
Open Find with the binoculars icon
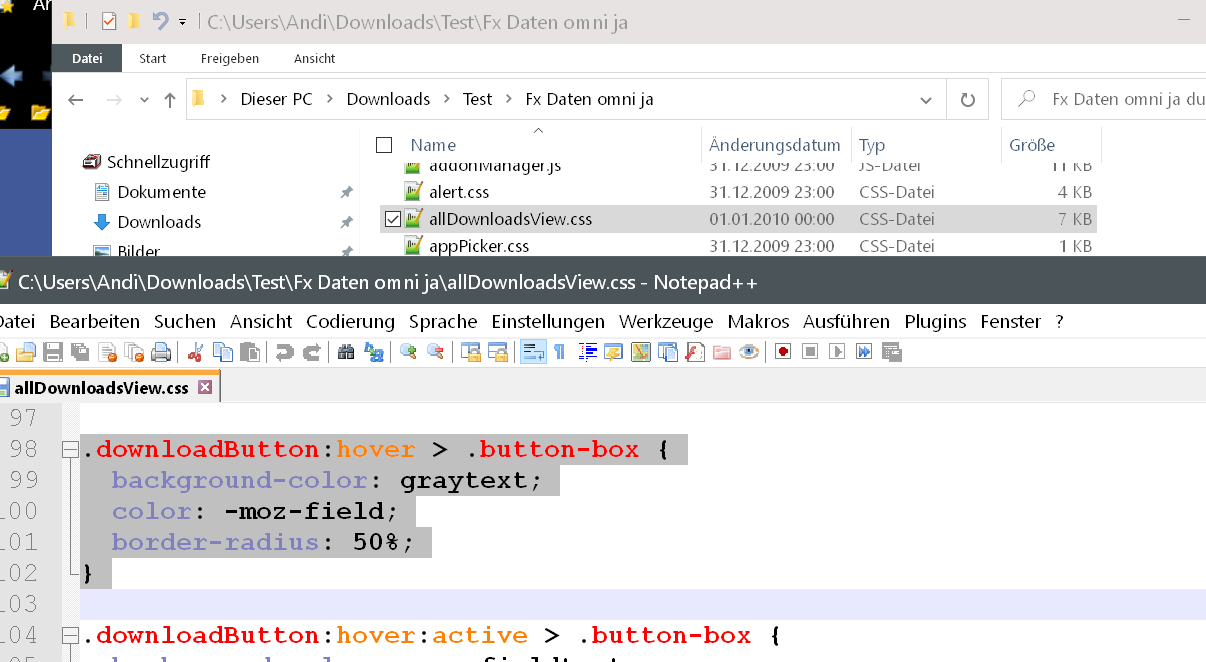coord(346,352)
